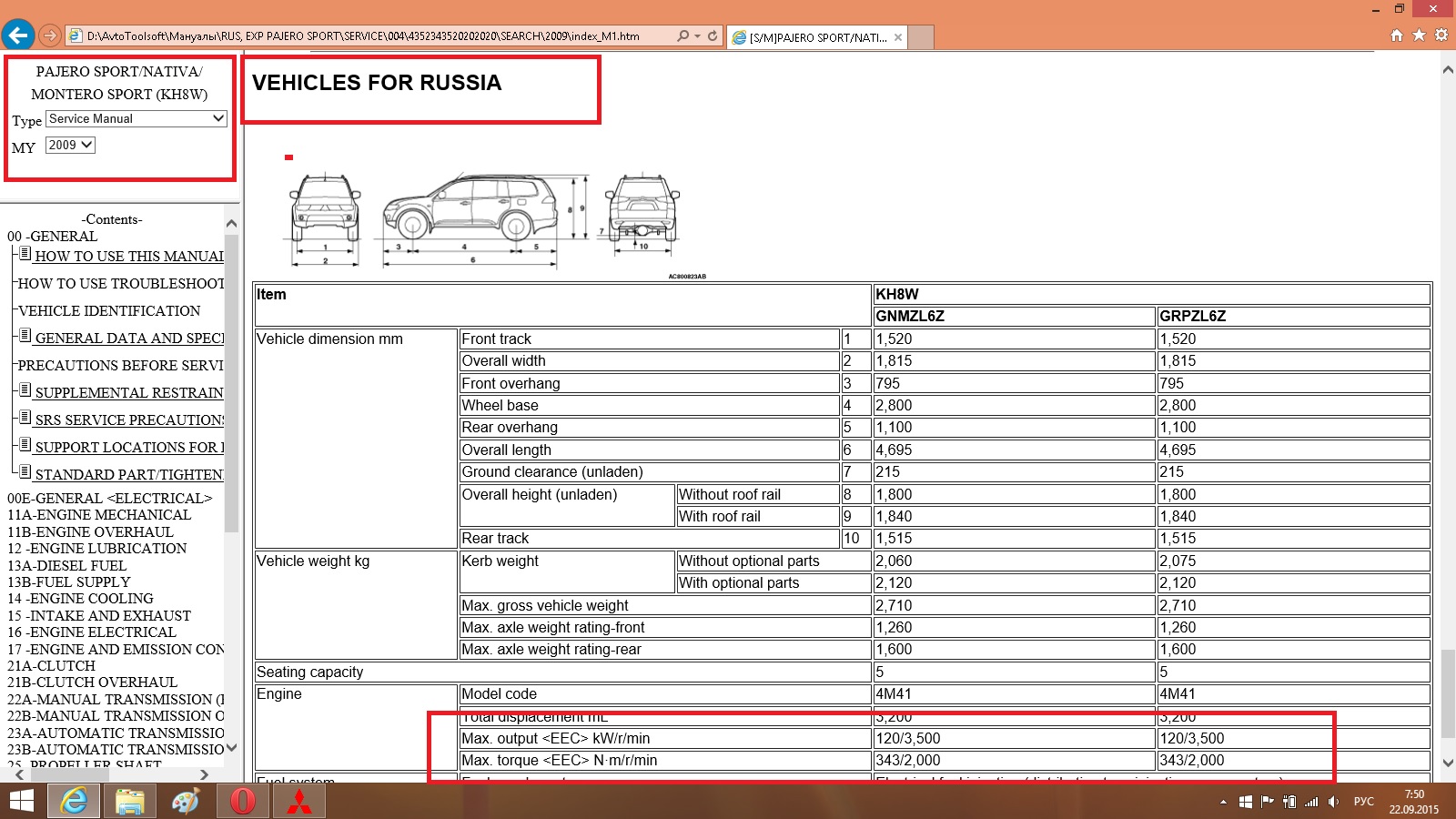Launch Internet Explorer from the taskbar
The height and width of the screenshot is (819, 1456).
(x=74, y=801)
